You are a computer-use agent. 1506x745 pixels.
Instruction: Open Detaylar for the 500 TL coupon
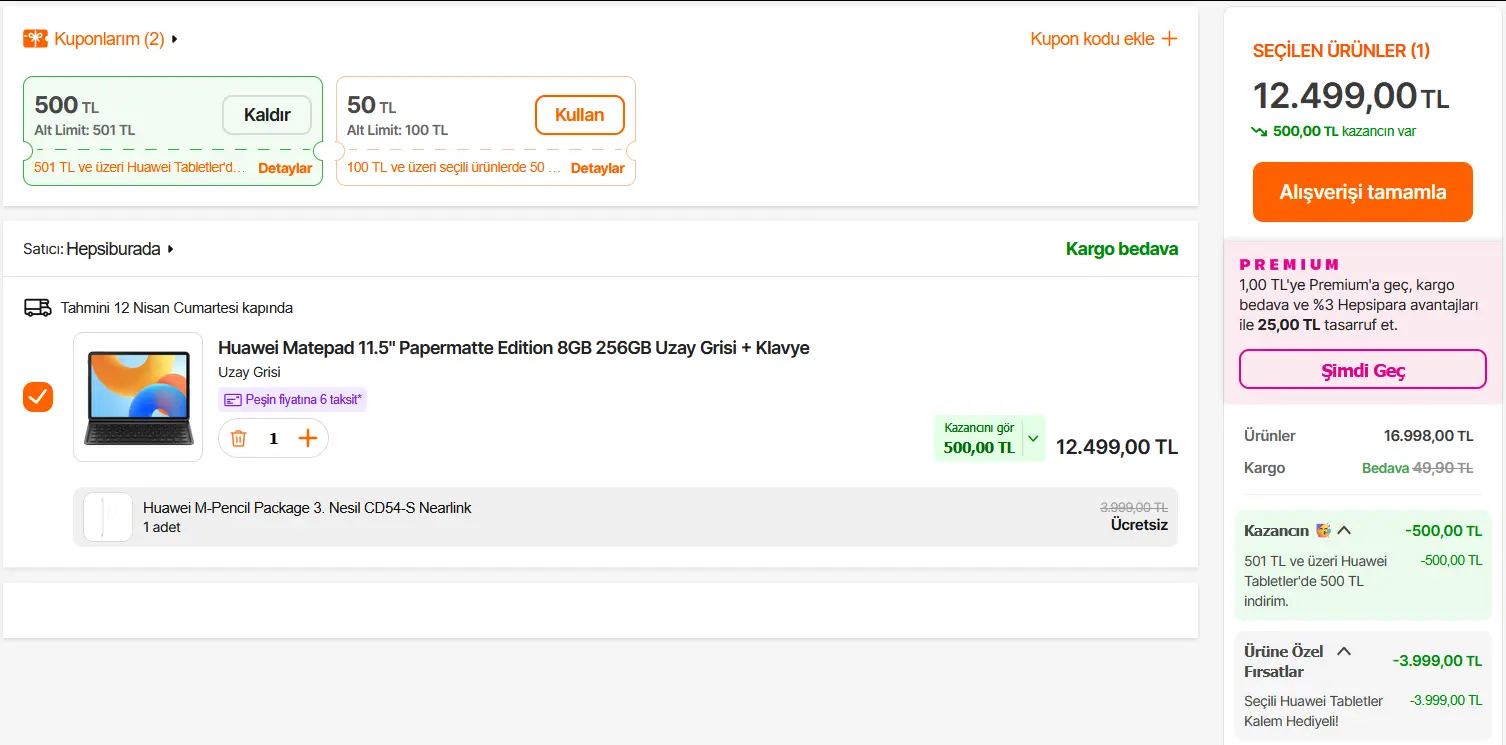[x=285, y=168]
